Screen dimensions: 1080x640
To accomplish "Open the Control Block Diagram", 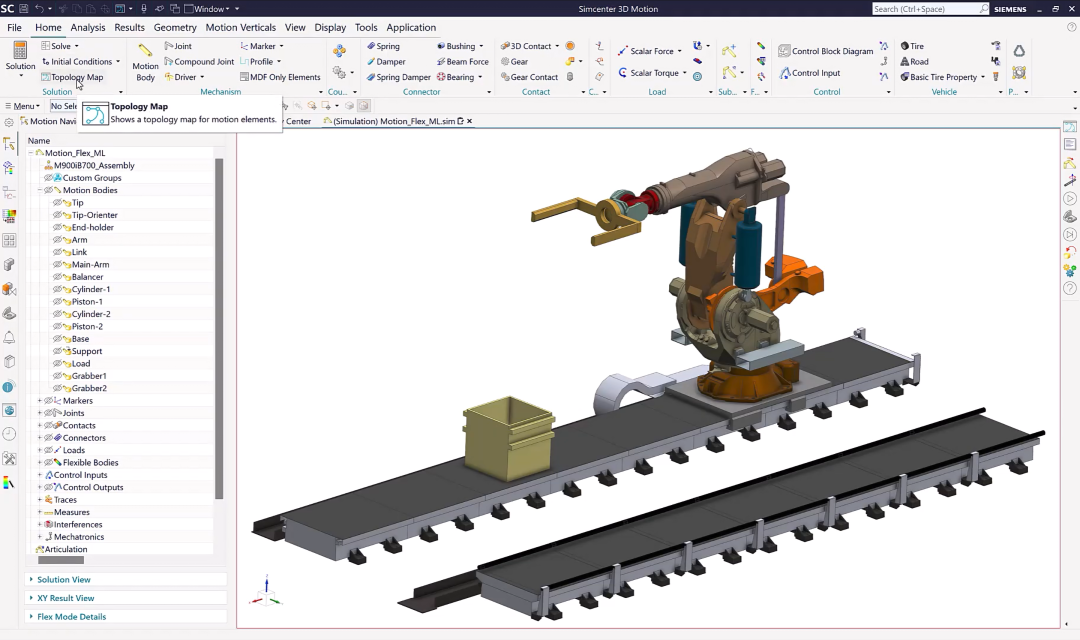I will [825, 51].
